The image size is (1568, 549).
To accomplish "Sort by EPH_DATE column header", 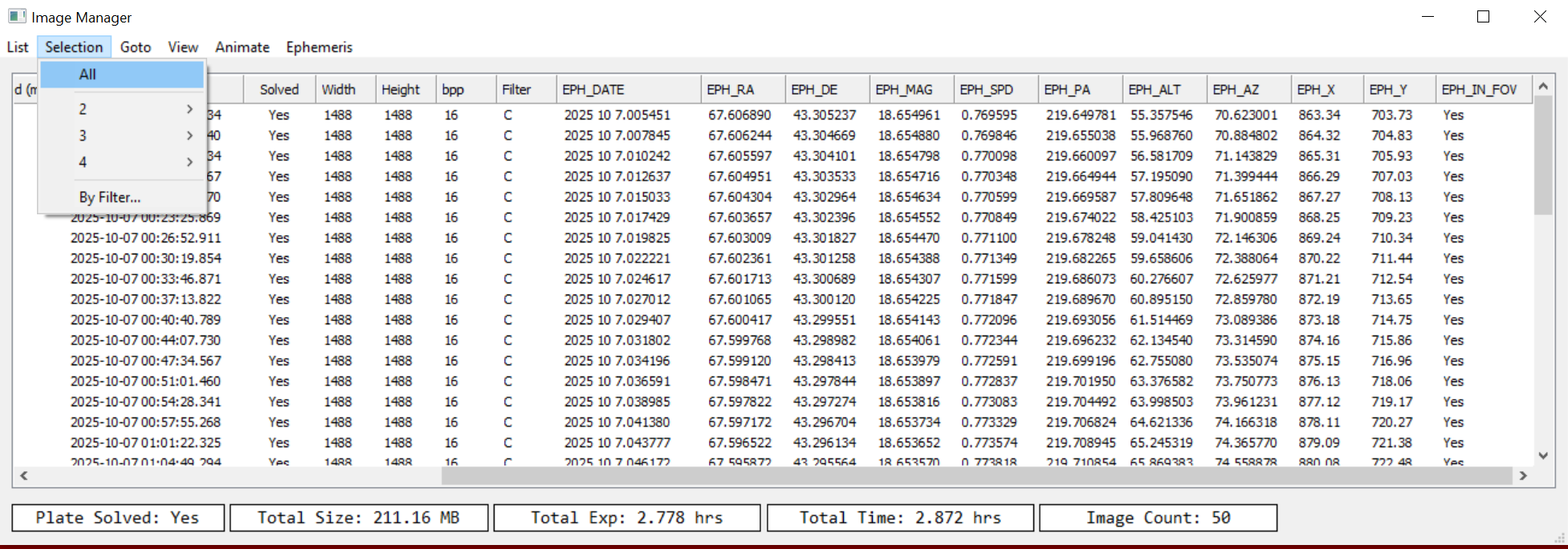I will pyautogui.click(x=593, y=90).
